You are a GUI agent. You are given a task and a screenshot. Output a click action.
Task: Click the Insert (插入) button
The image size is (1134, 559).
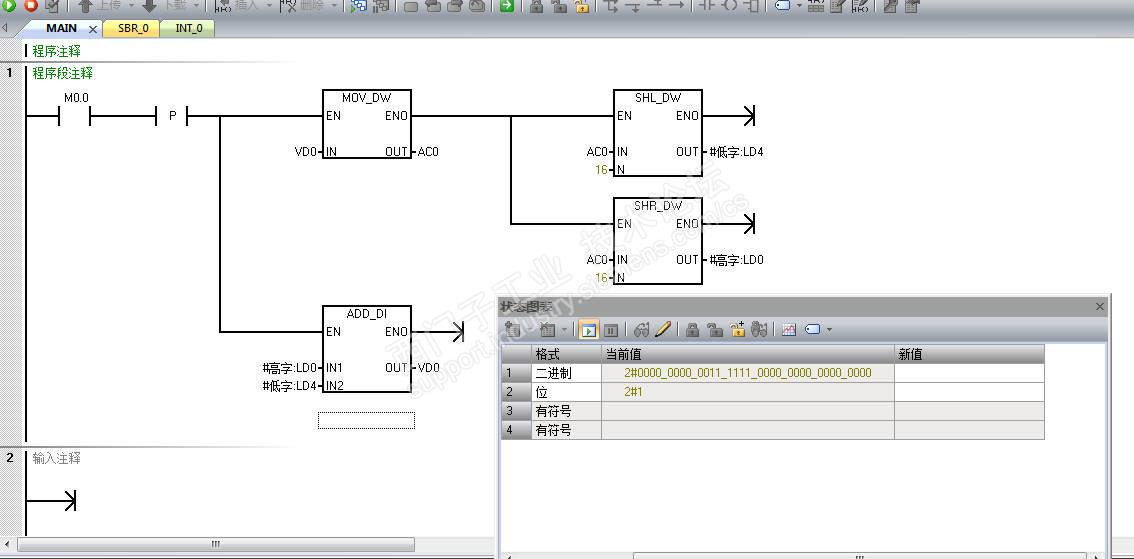click(x=237, y=5)
